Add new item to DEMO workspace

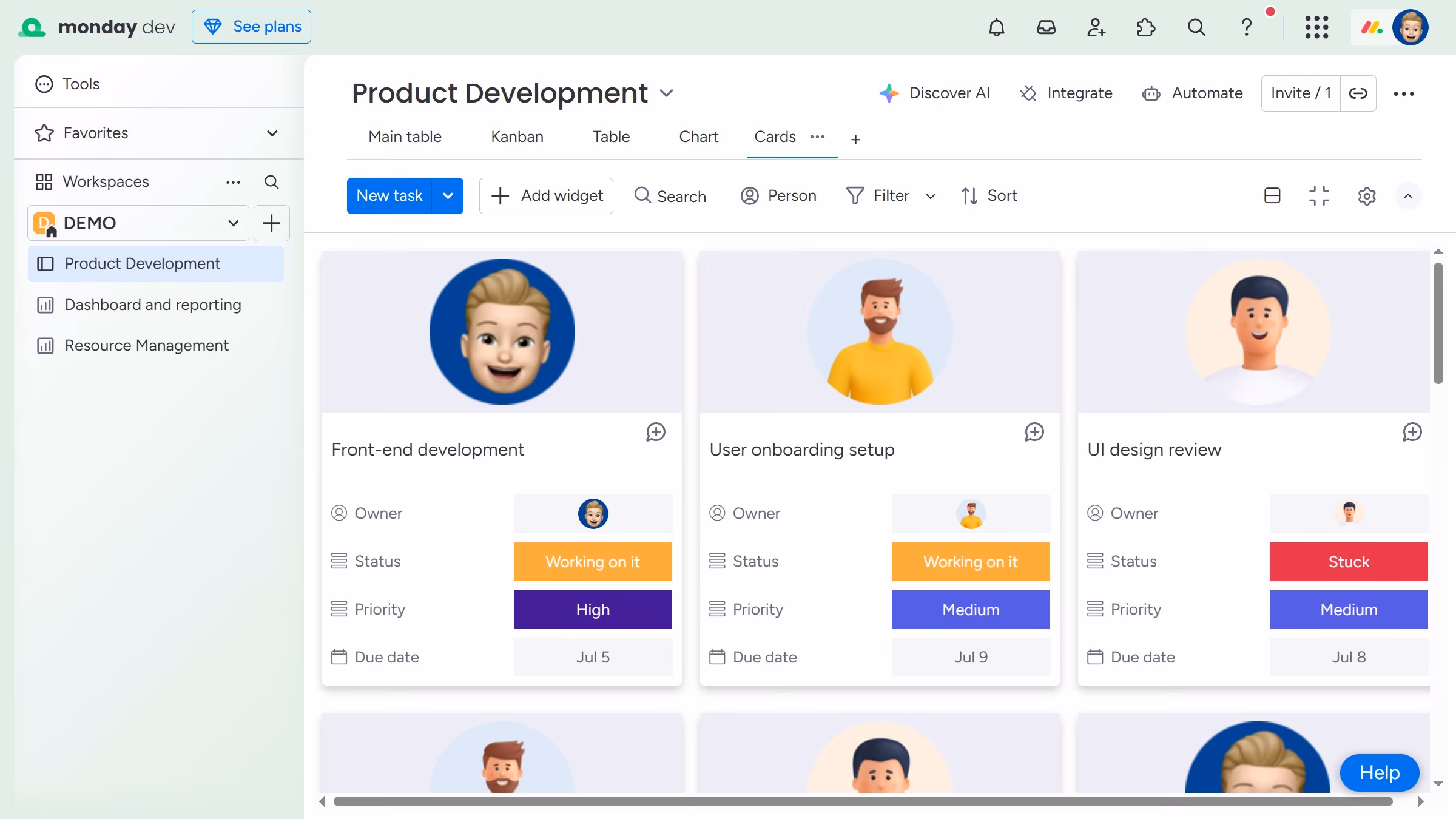[x=271, y=223]
